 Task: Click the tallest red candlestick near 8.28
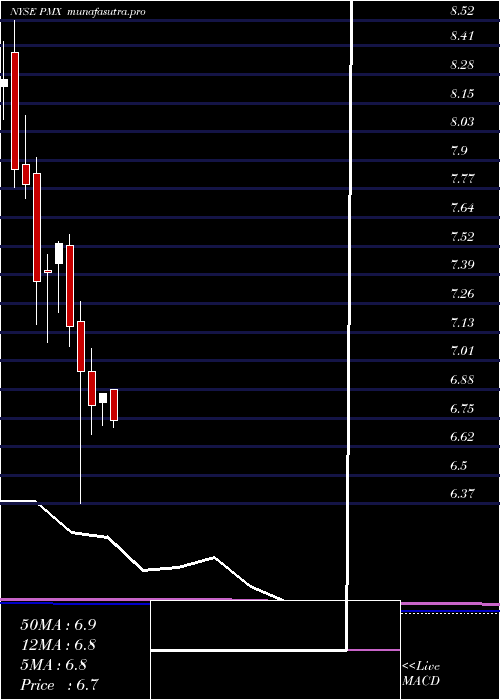(x=15, y=111)
